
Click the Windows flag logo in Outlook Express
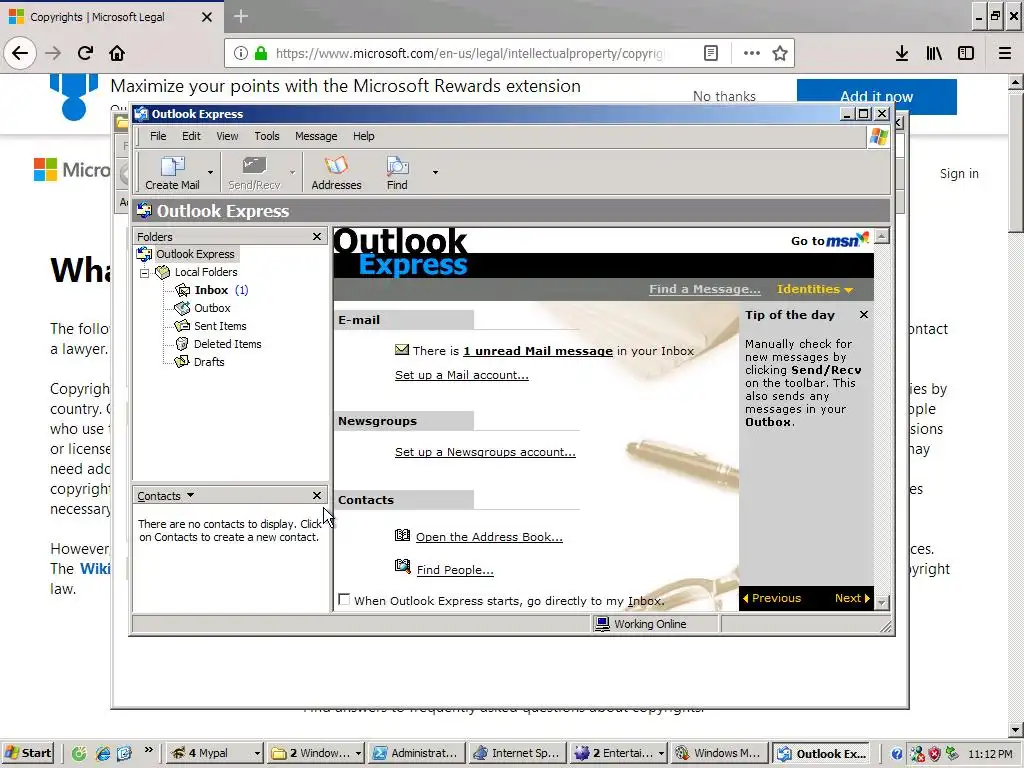pyautogui.click(x=879, y=137)
